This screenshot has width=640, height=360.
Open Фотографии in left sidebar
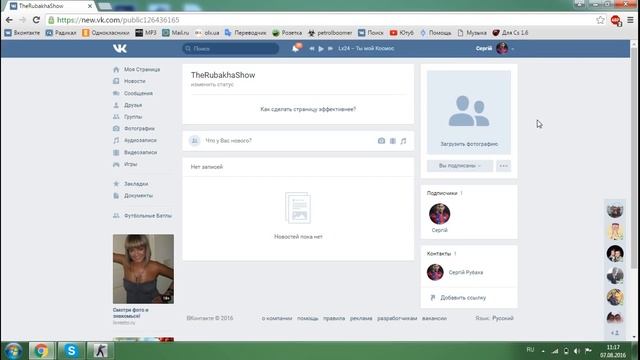click(139, 129)
